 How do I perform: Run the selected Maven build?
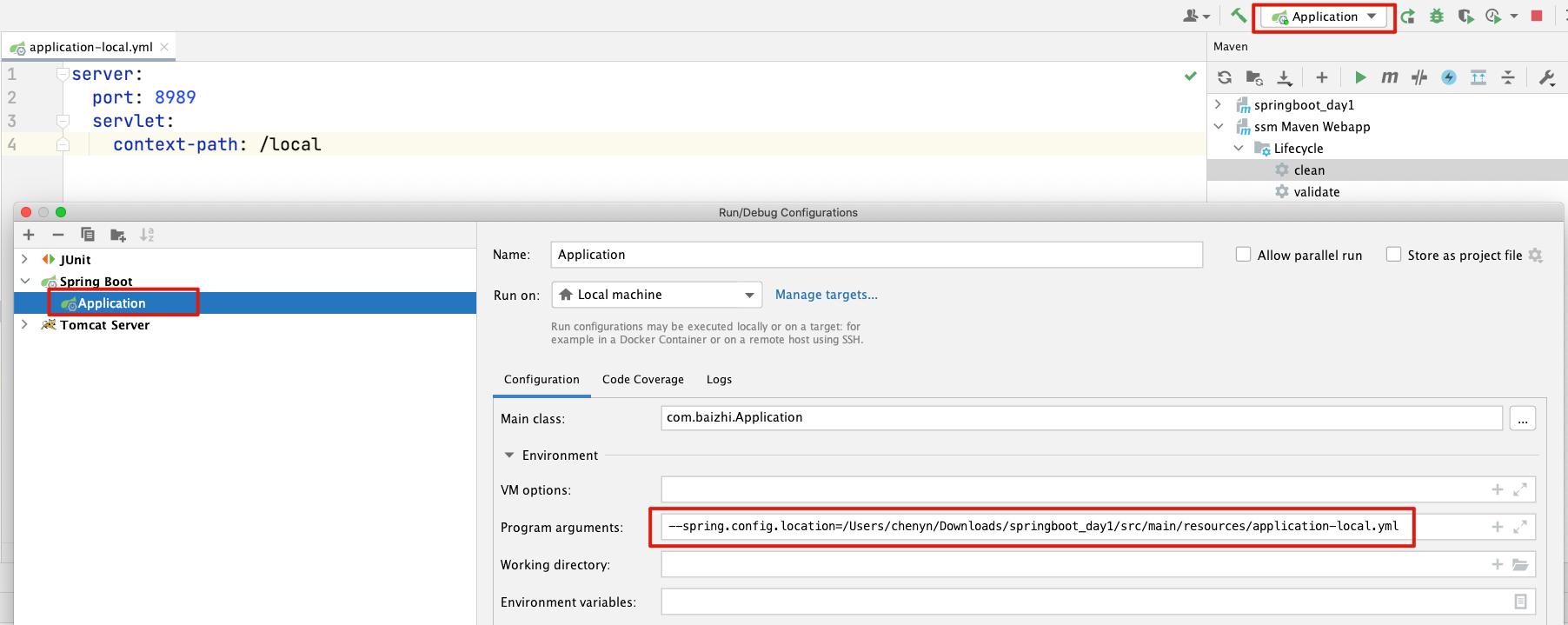click(1360, 77)
